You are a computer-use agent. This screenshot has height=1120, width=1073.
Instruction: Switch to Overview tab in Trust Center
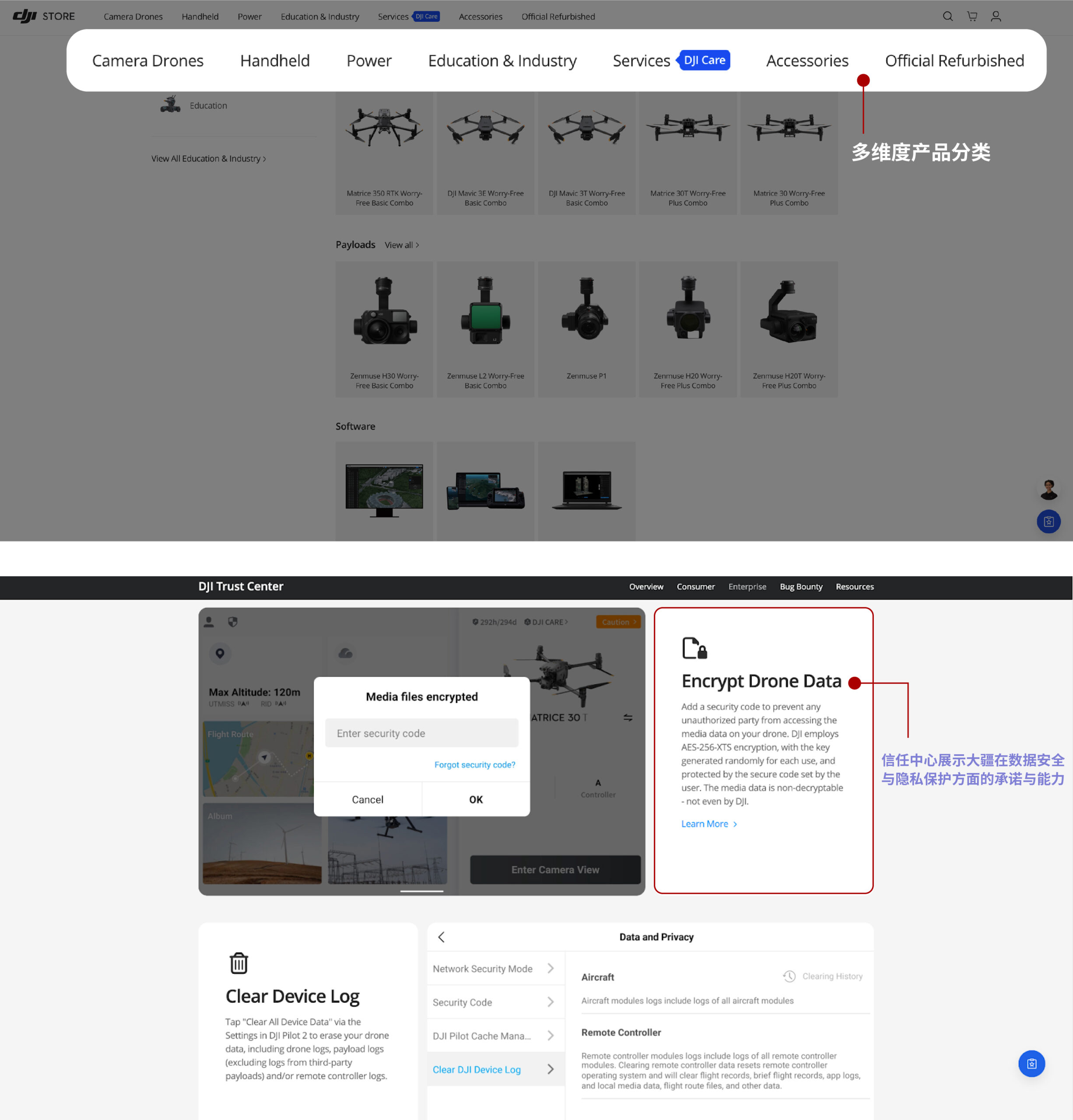(646, 586)
